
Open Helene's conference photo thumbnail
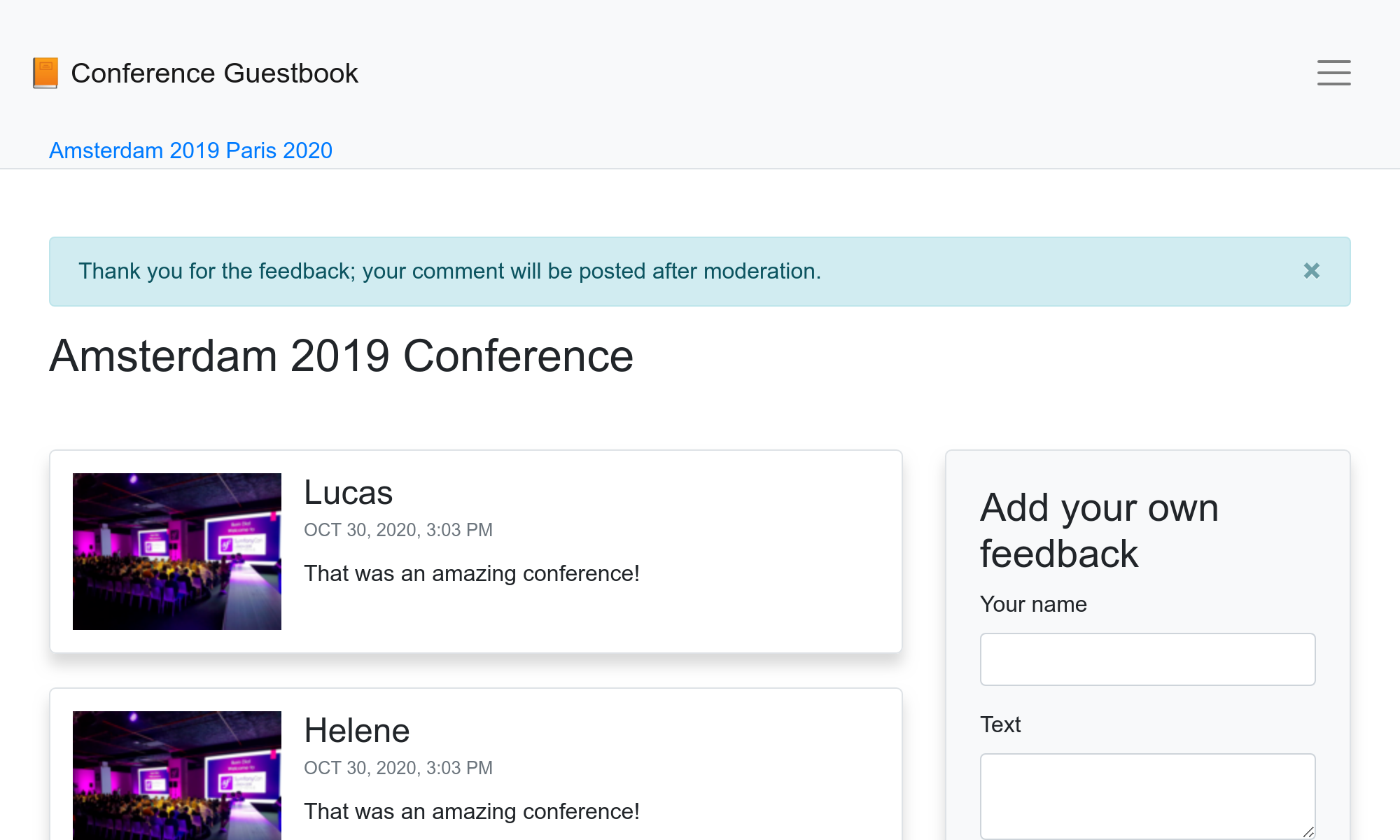coord(177,776)
